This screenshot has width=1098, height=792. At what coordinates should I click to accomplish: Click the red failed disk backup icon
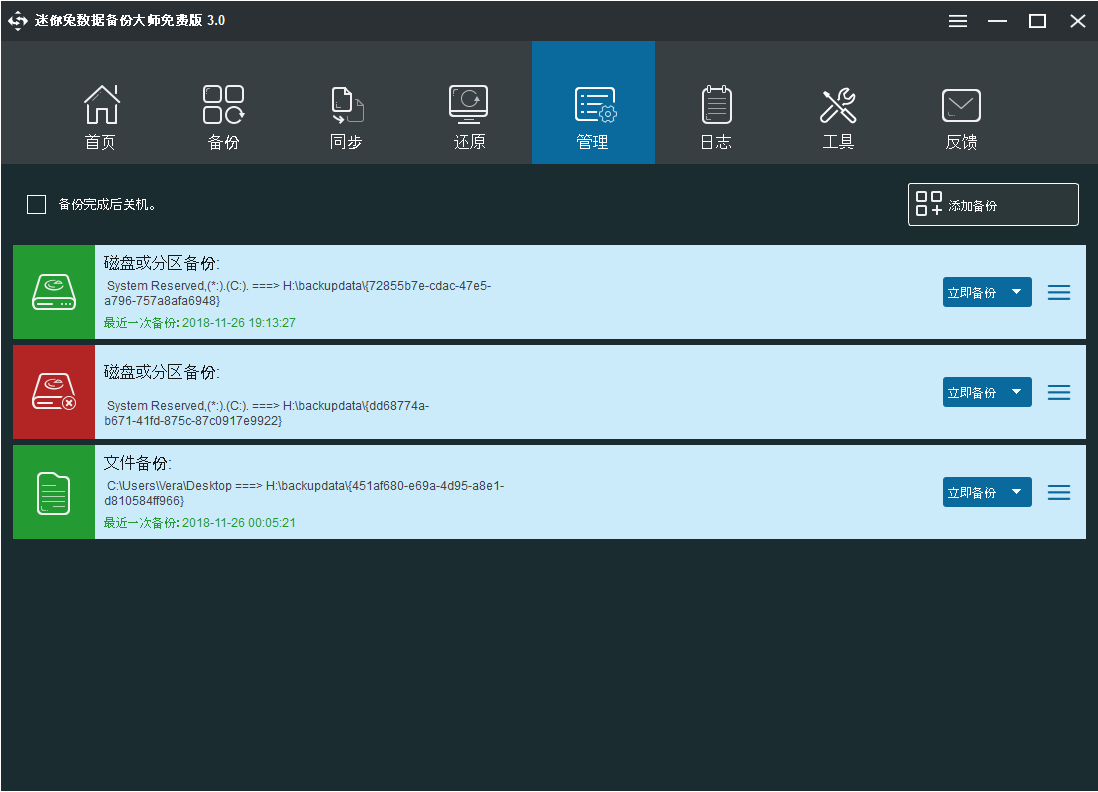(54, 392)
